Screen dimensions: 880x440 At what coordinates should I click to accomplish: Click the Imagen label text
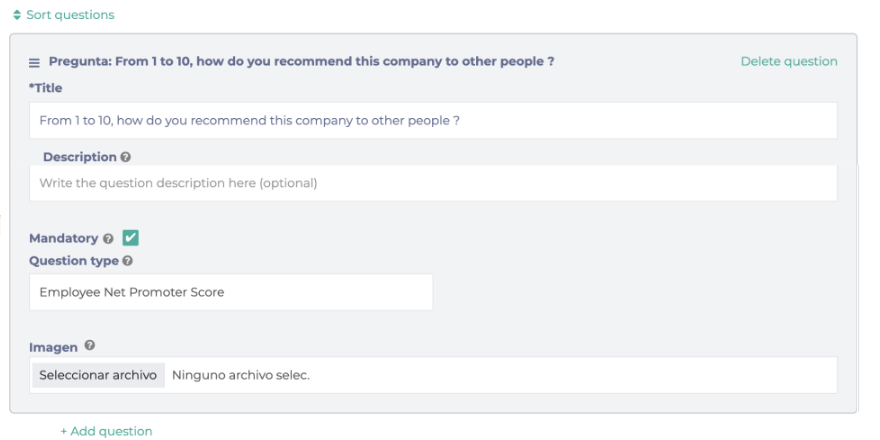pyautogui.click(x=54, y=346)
